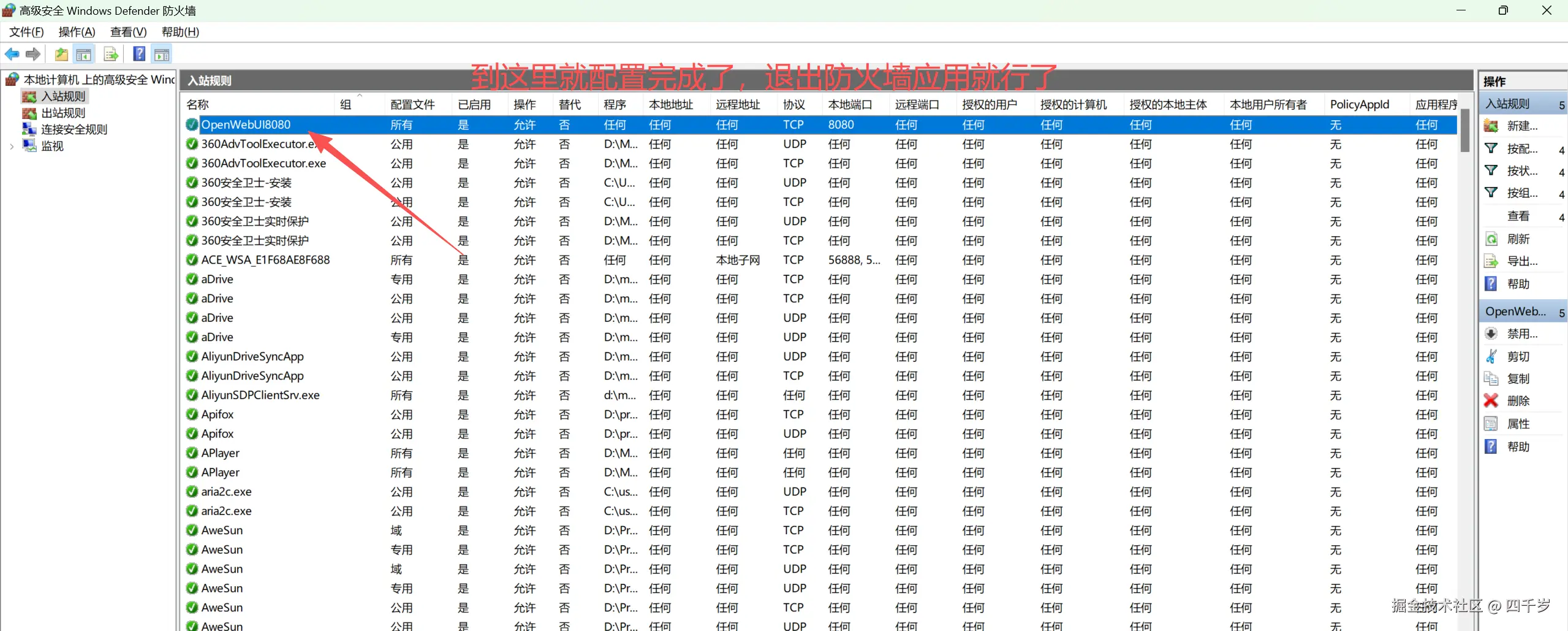Sort rules by the 组 column header
Image resolution: width=1568 pixels, height=631 pixels.
tap(360, 104)
